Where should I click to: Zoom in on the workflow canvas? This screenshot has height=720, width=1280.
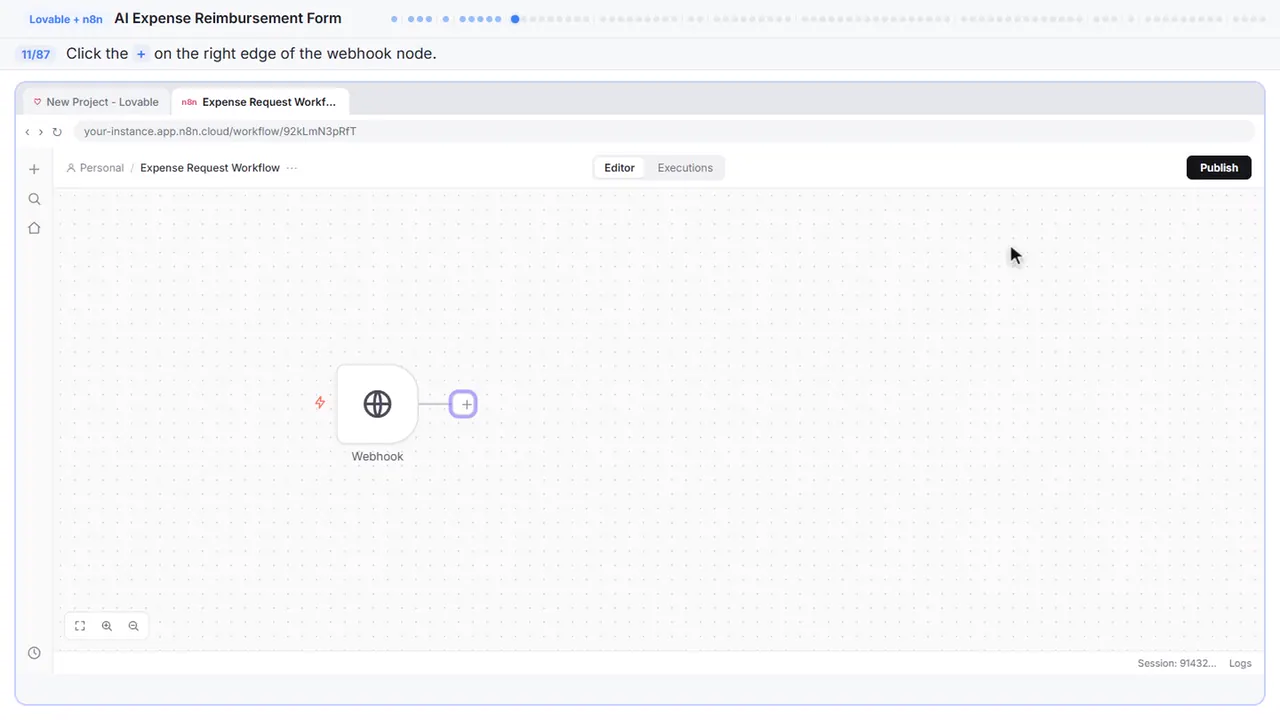click(107, 626)
